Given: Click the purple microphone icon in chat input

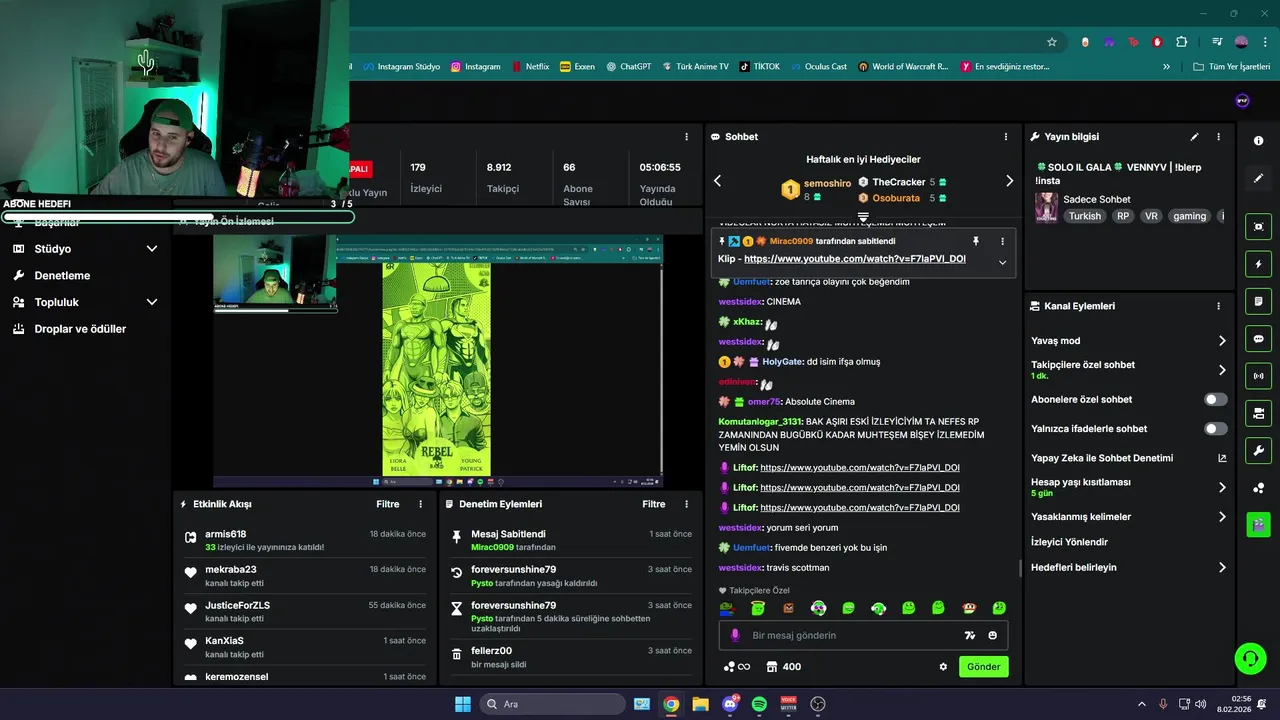Looking at the screenshot, I should [x=735, y=635].
